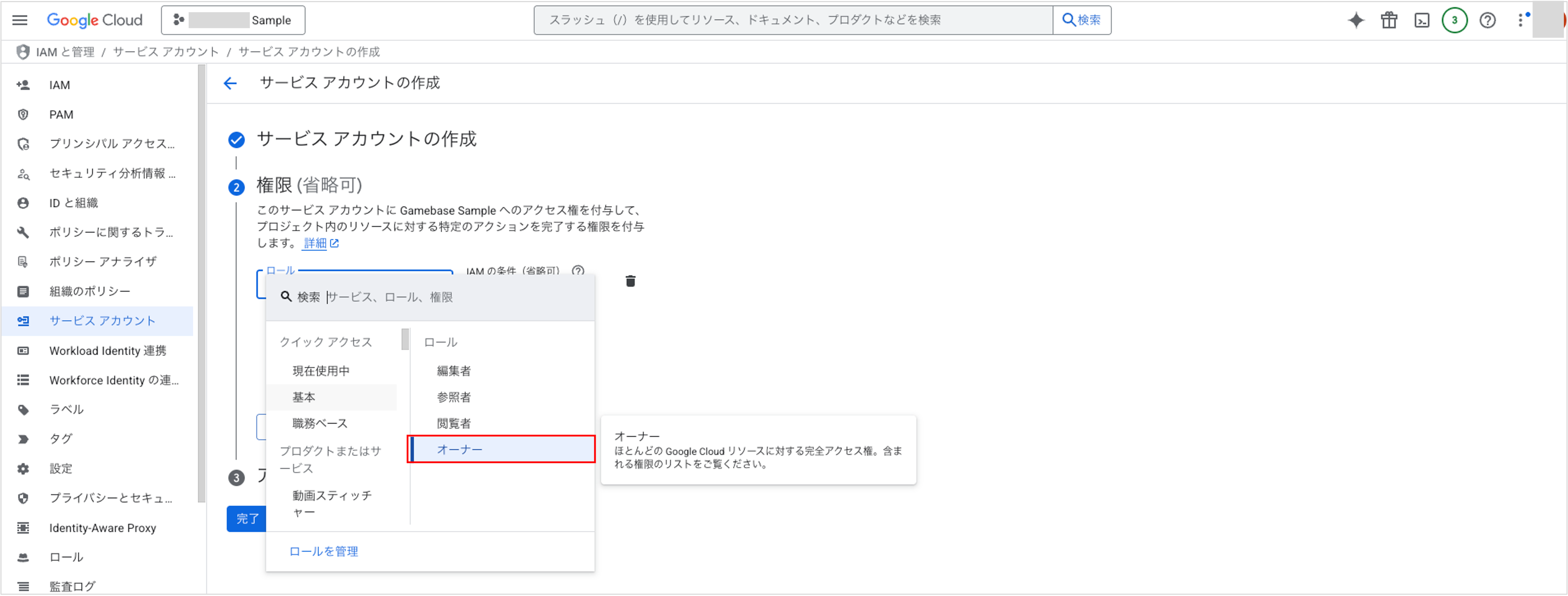Click the 設定 gear icon

click(x=23, y=469)
